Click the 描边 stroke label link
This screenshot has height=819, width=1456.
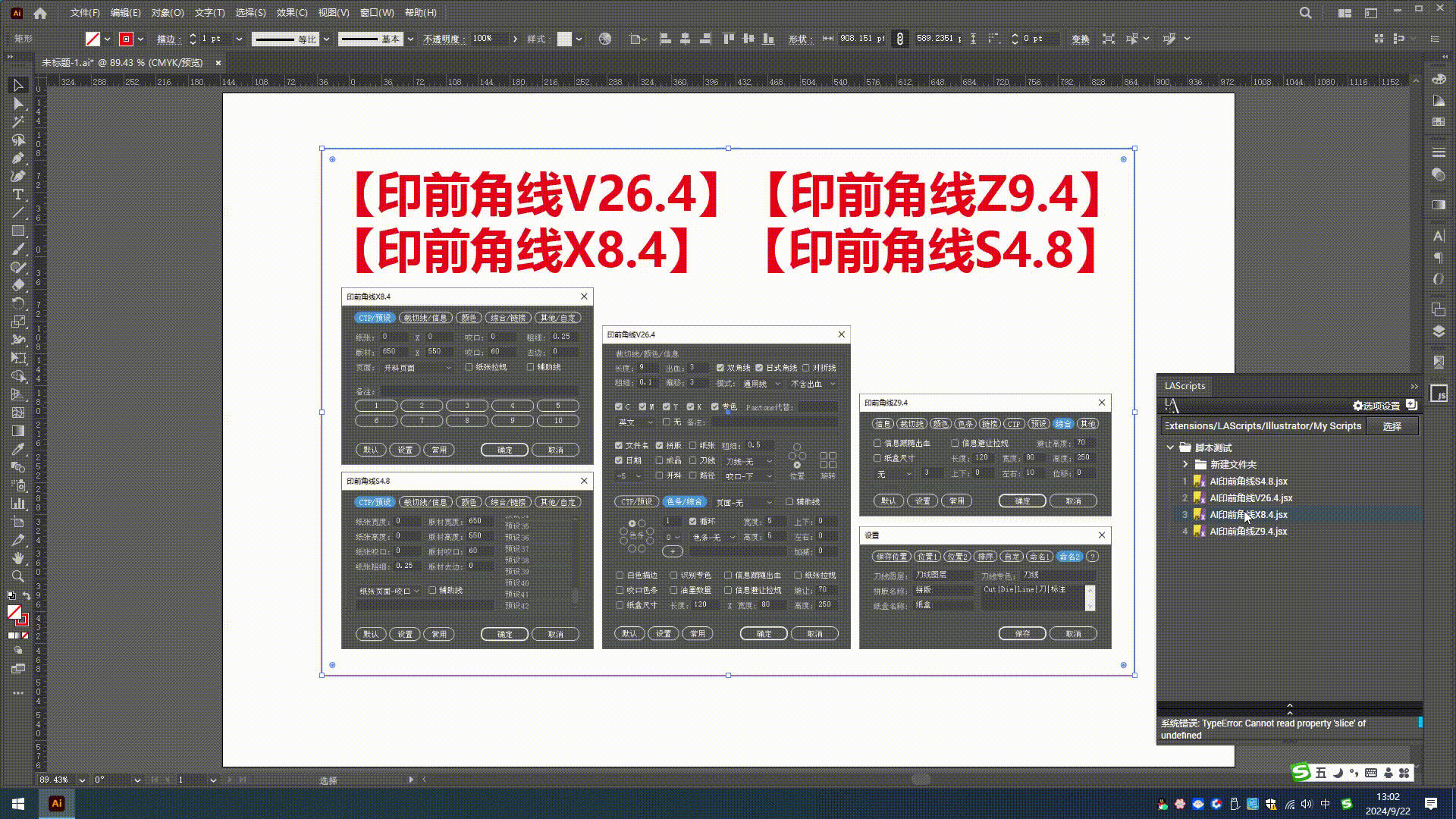(x=168, y=39)
